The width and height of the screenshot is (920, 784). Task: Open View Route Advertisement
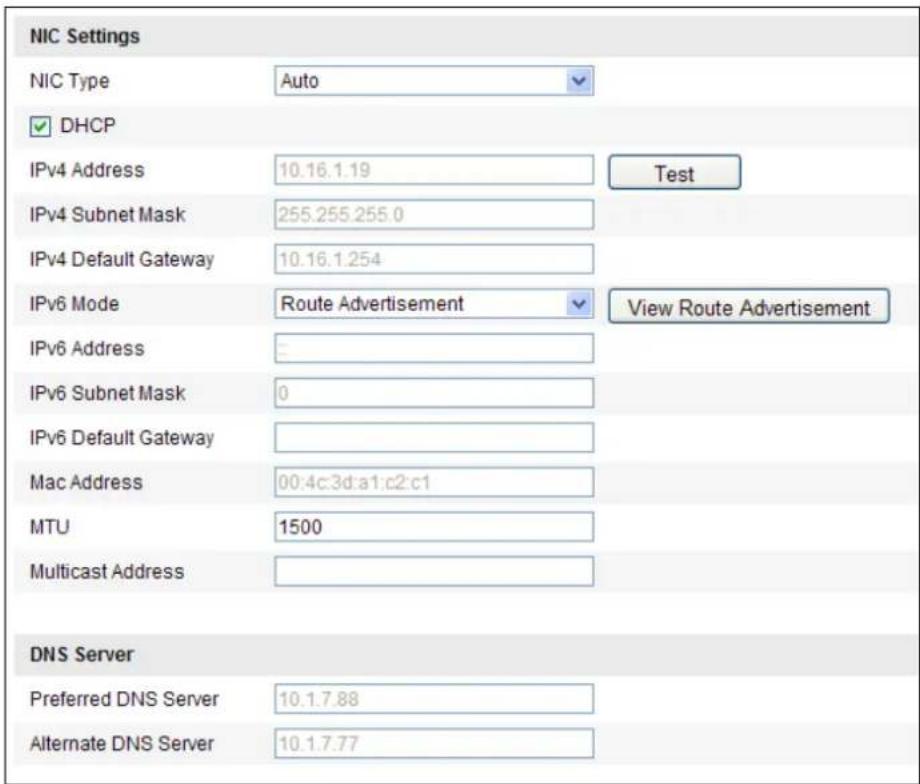point(749,306)
